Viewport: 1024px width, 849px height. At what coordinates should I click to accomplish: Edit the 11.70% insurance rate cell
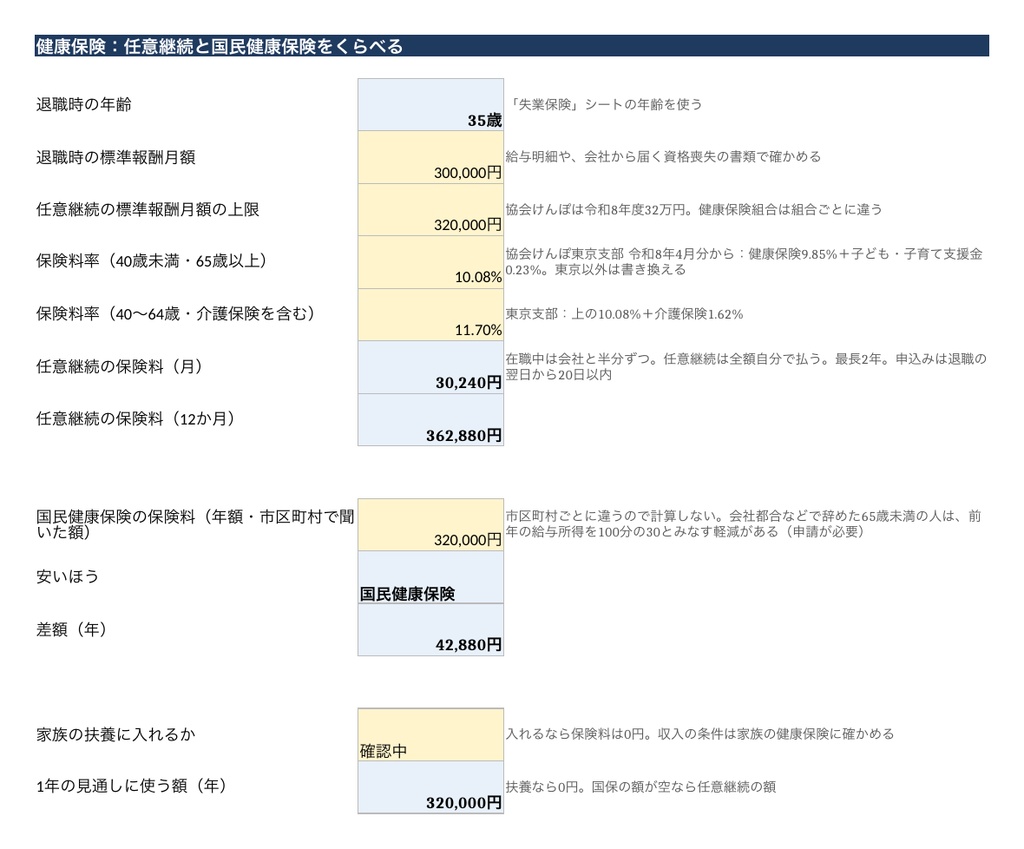pyautogui.click(x=430, y=315)
